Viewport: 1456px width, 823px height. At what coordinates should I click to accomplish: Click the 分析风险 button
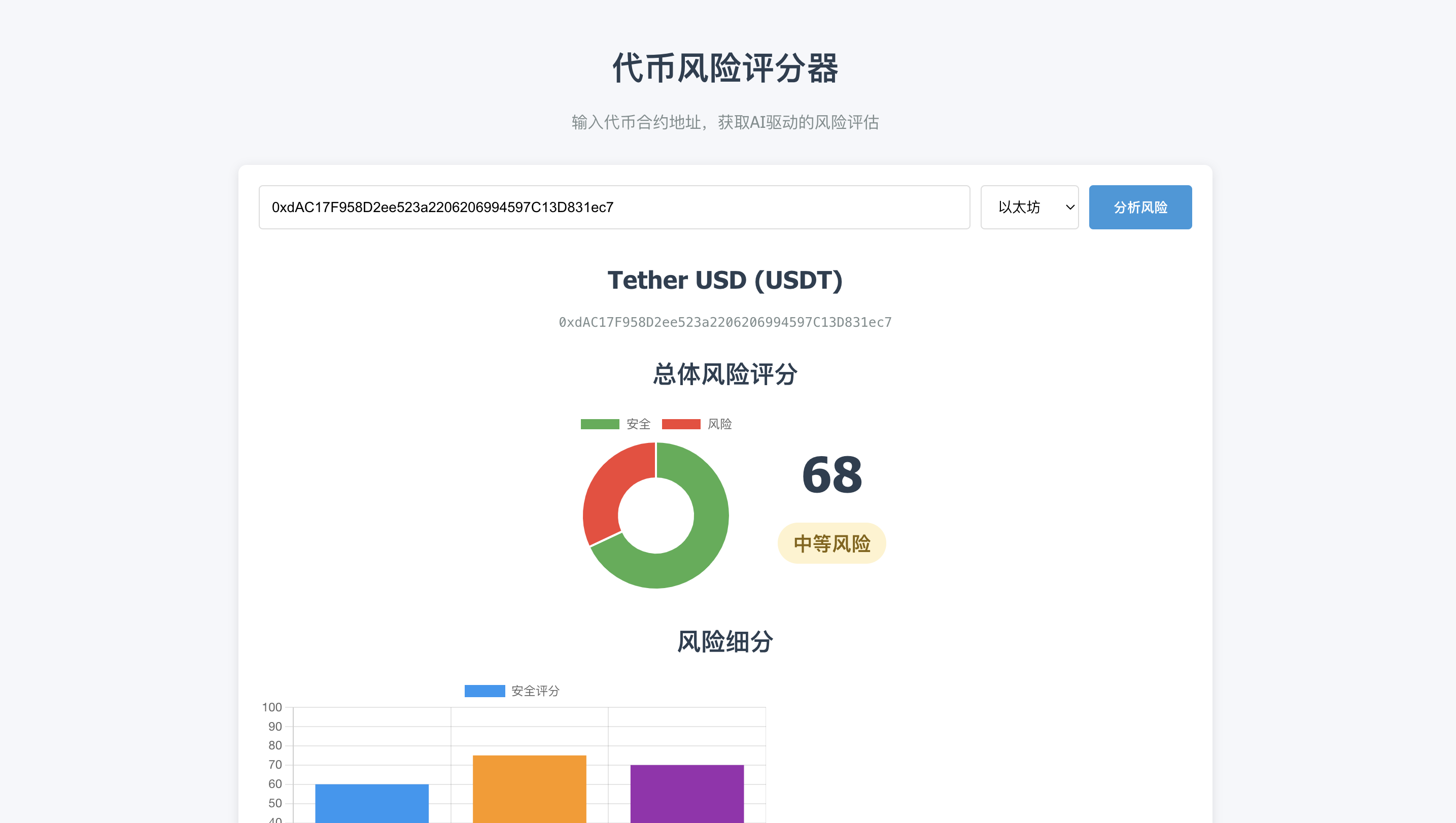1140,207
